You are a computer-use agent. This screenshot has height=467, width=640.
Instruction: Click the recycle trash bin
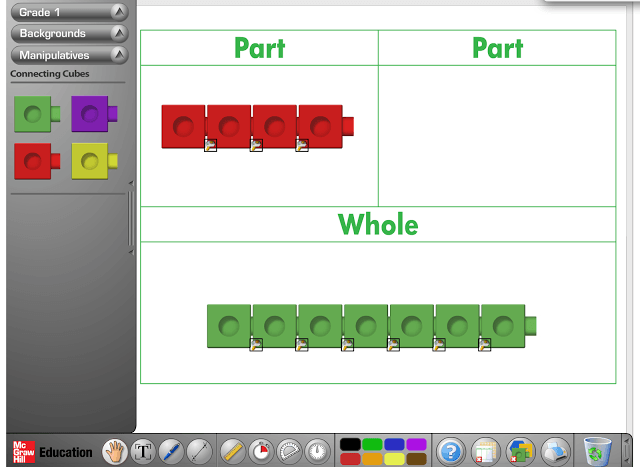pos(597,451)
